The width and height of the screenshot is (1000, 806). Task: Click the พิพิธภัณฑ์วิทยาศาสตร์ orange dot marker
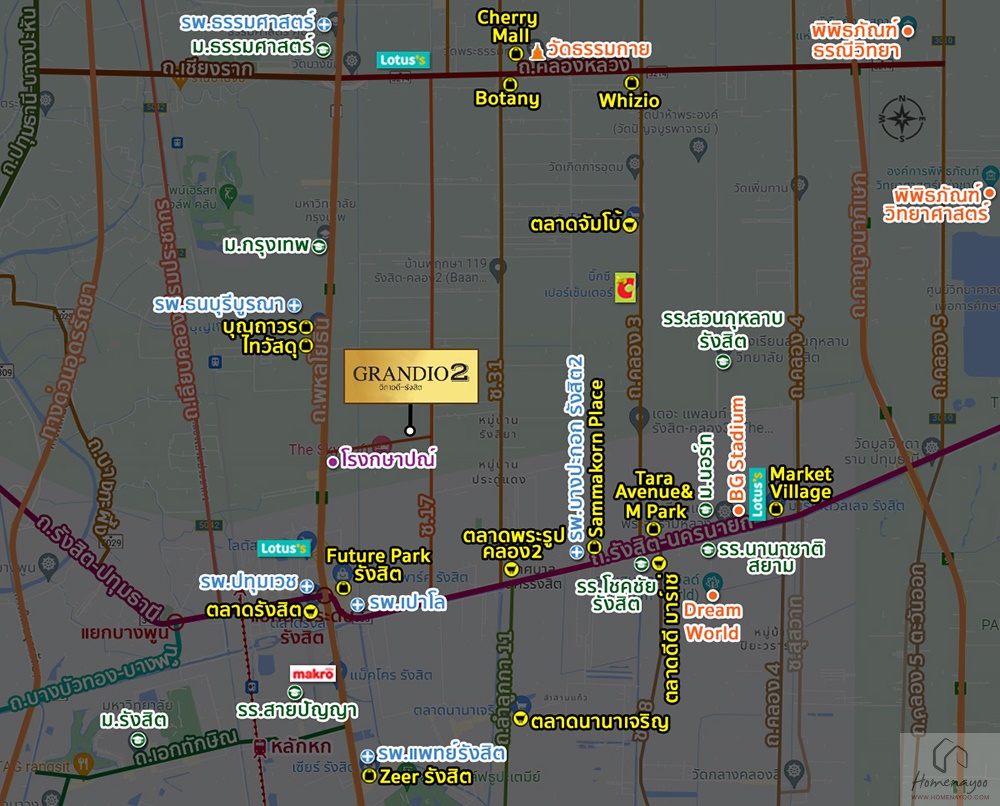coord(989,193)
